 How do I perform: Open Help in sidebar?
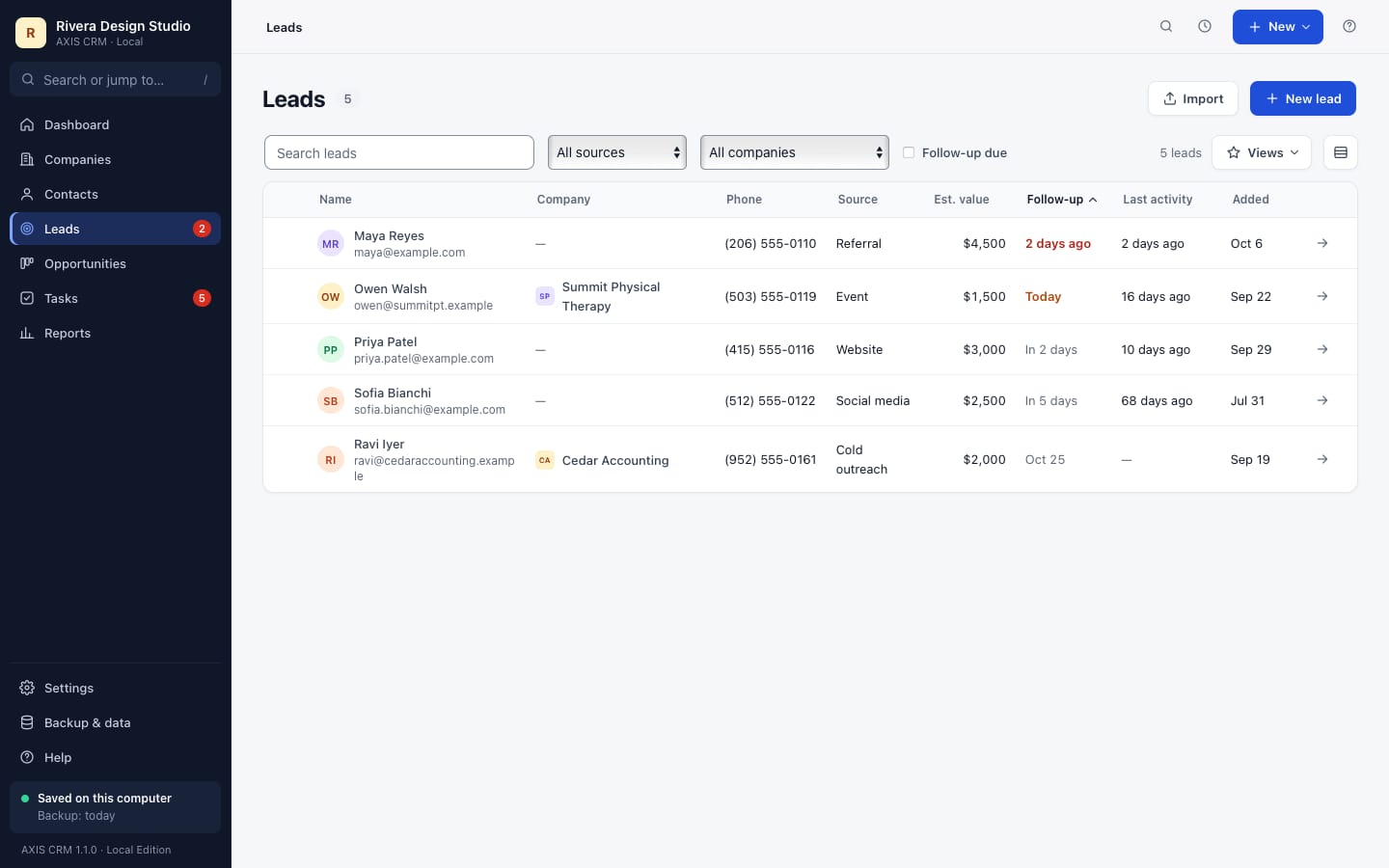(115, 757)
